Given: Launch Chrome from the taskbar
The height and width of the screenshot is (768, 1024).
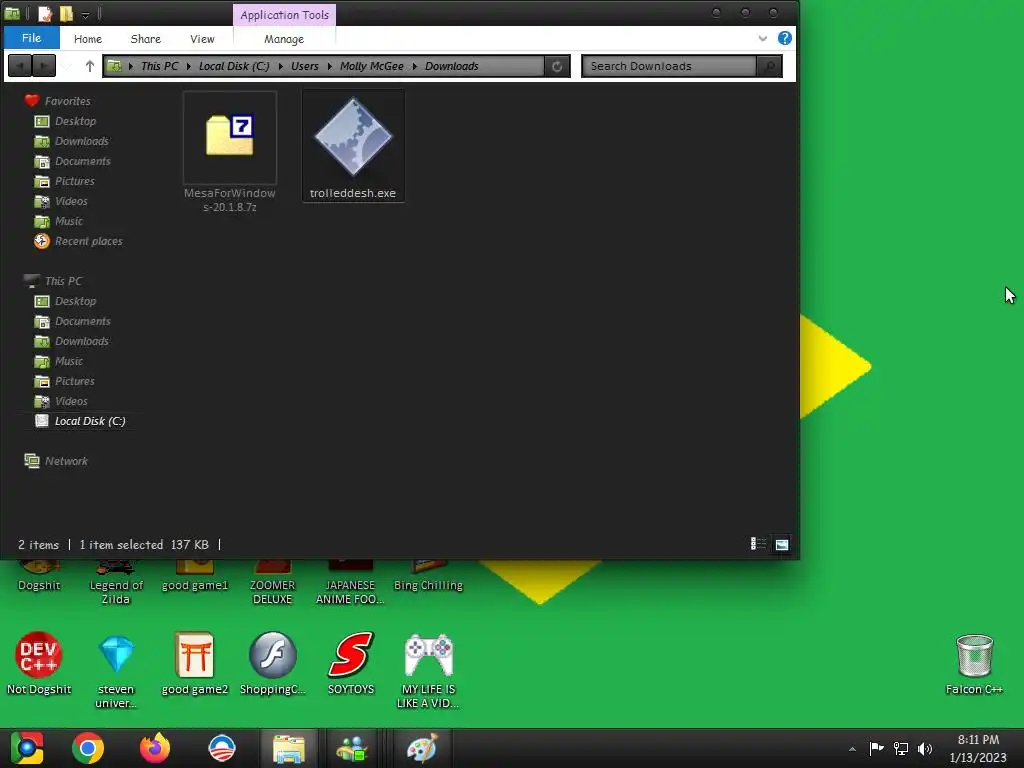Looking at the screenshot, I should [x=88, y=748].
